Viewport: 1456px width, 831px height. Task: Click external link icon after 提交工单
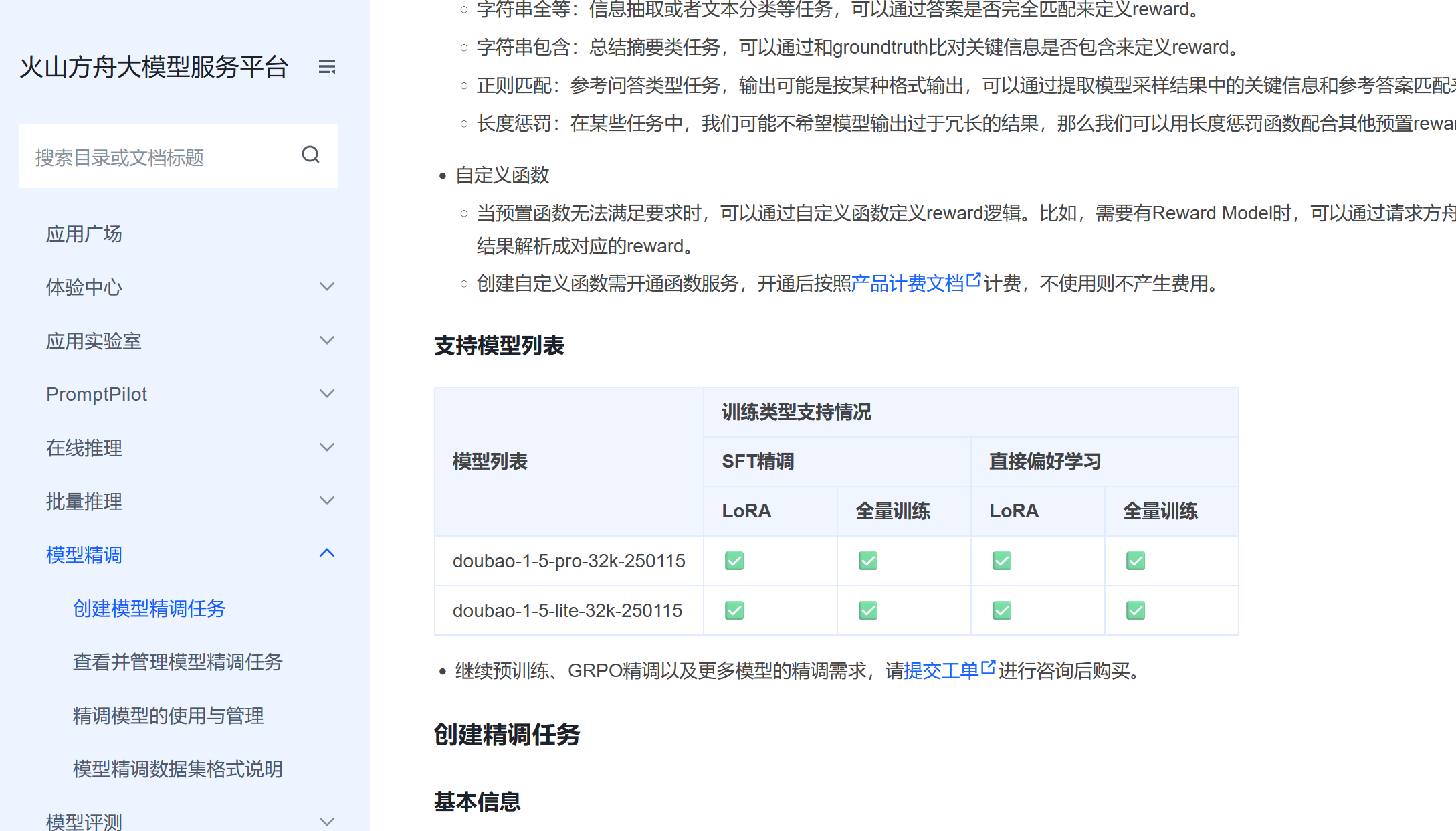point(989,667)
